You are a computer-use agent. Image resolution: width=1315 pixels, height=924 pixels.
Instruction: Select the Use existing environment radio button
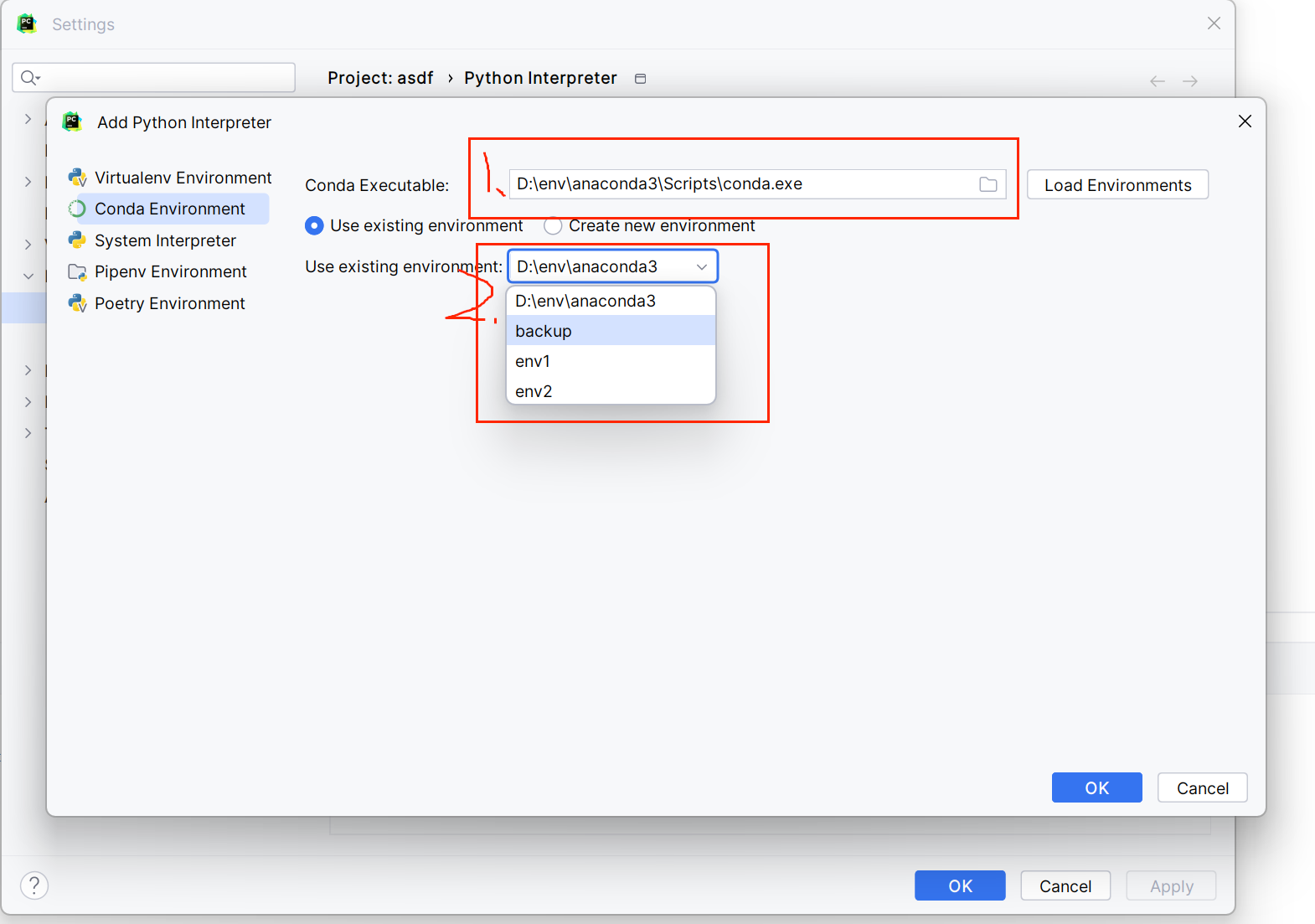coord(314,225)
